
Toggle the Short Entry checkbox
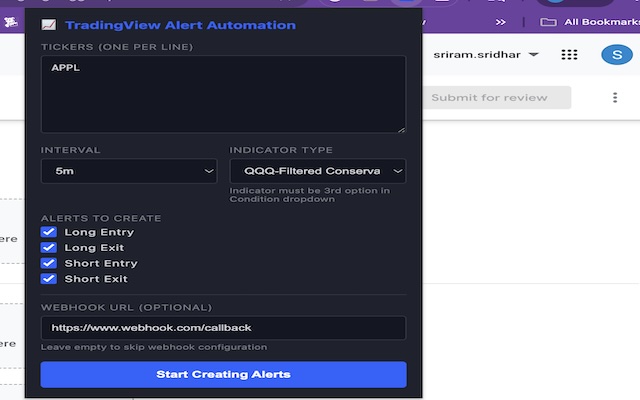point(49,263)
